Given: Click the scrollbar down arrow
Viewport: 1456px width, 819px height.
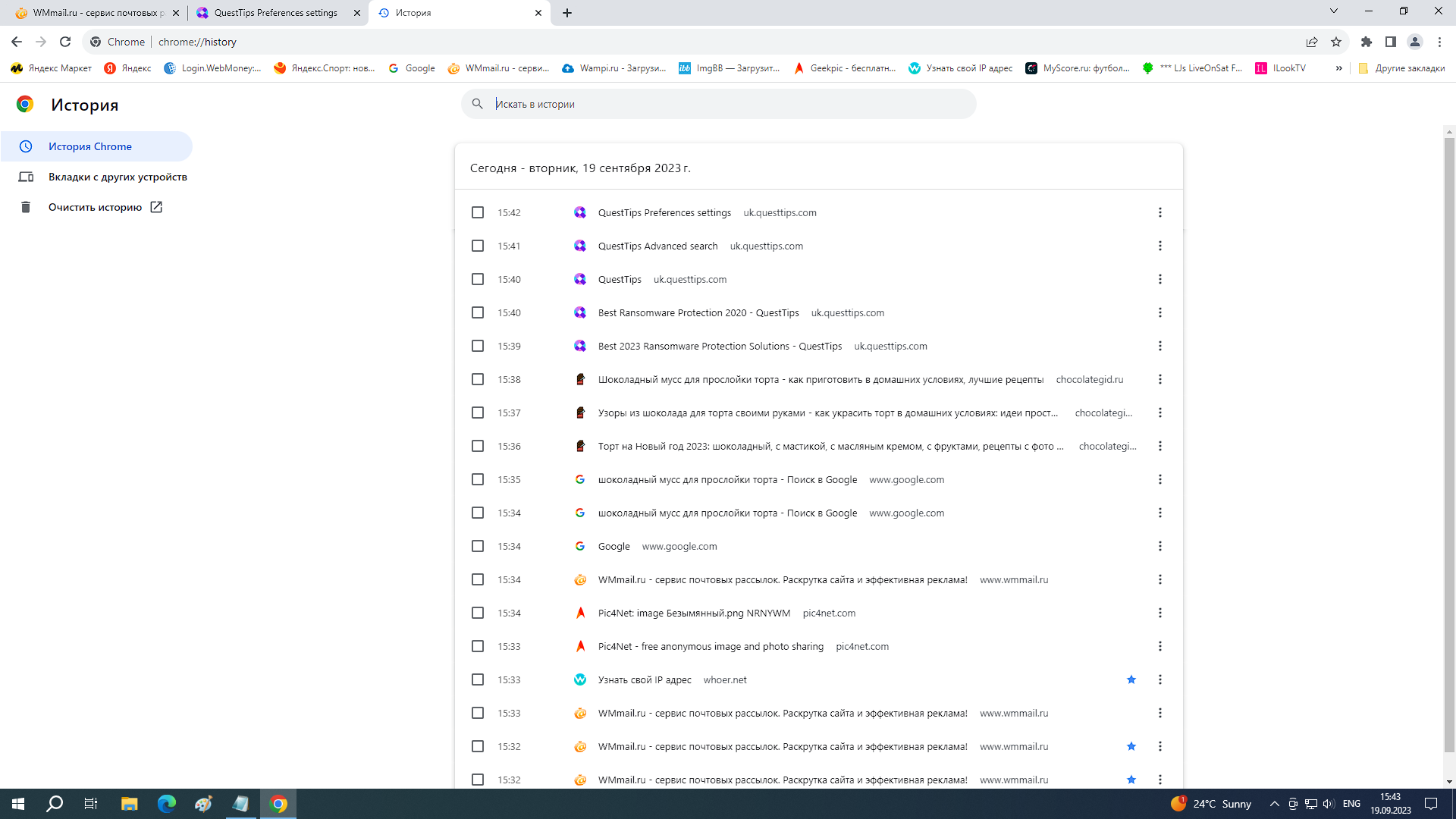Looking at the screenshot, I should click(x=1449, y=782).
